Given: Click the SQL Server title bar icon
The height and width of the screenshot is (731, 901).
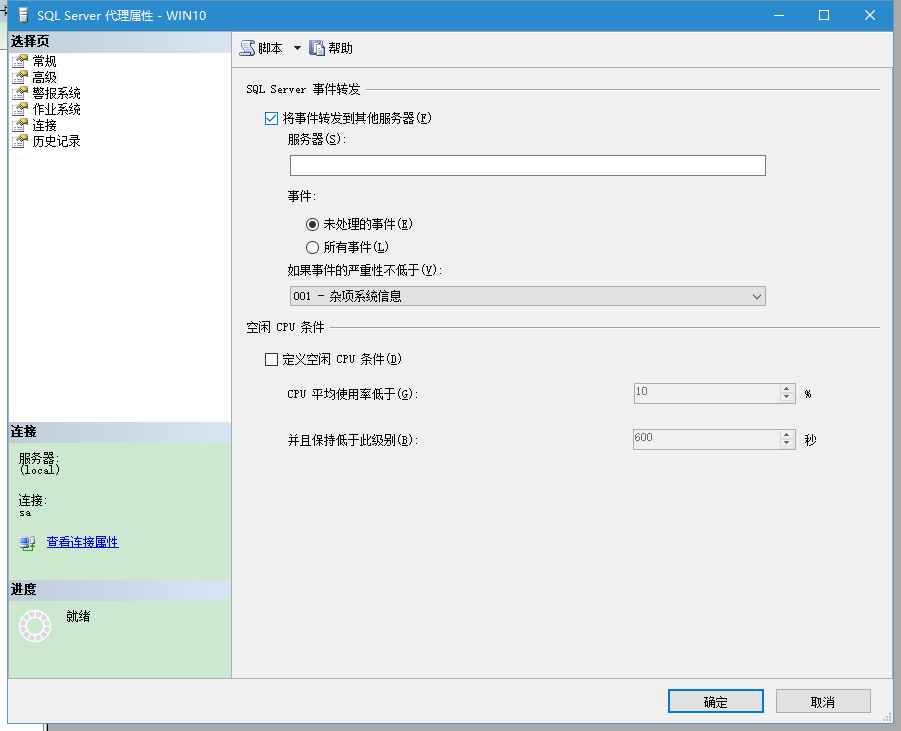Looking at the screenshot, I should [21, 15].
